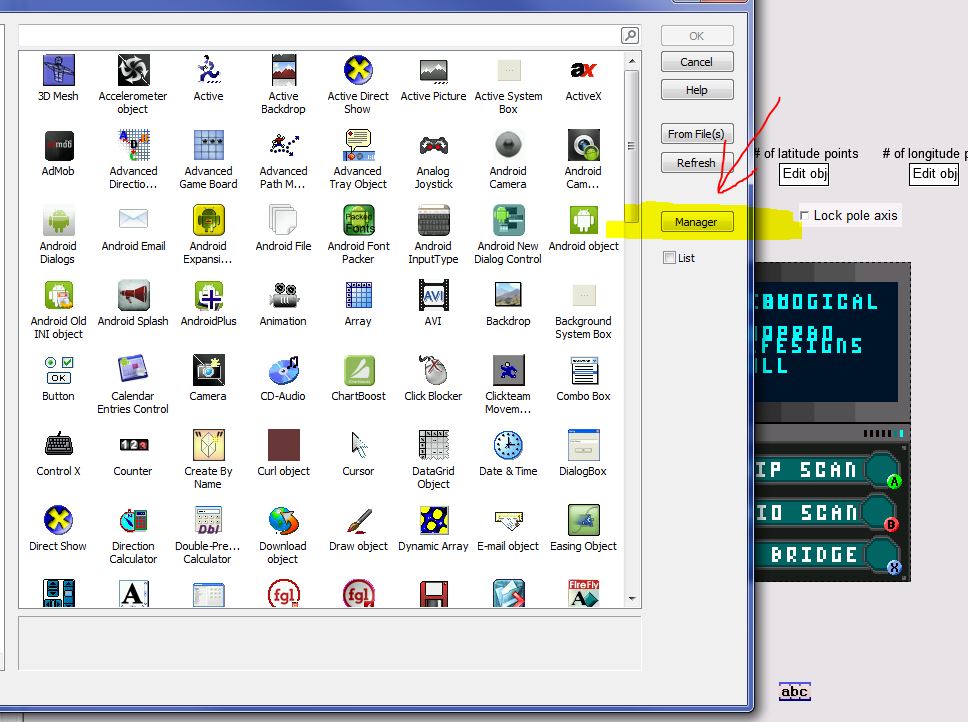Choose the Android Splash object icon

[x=133, y=296]
